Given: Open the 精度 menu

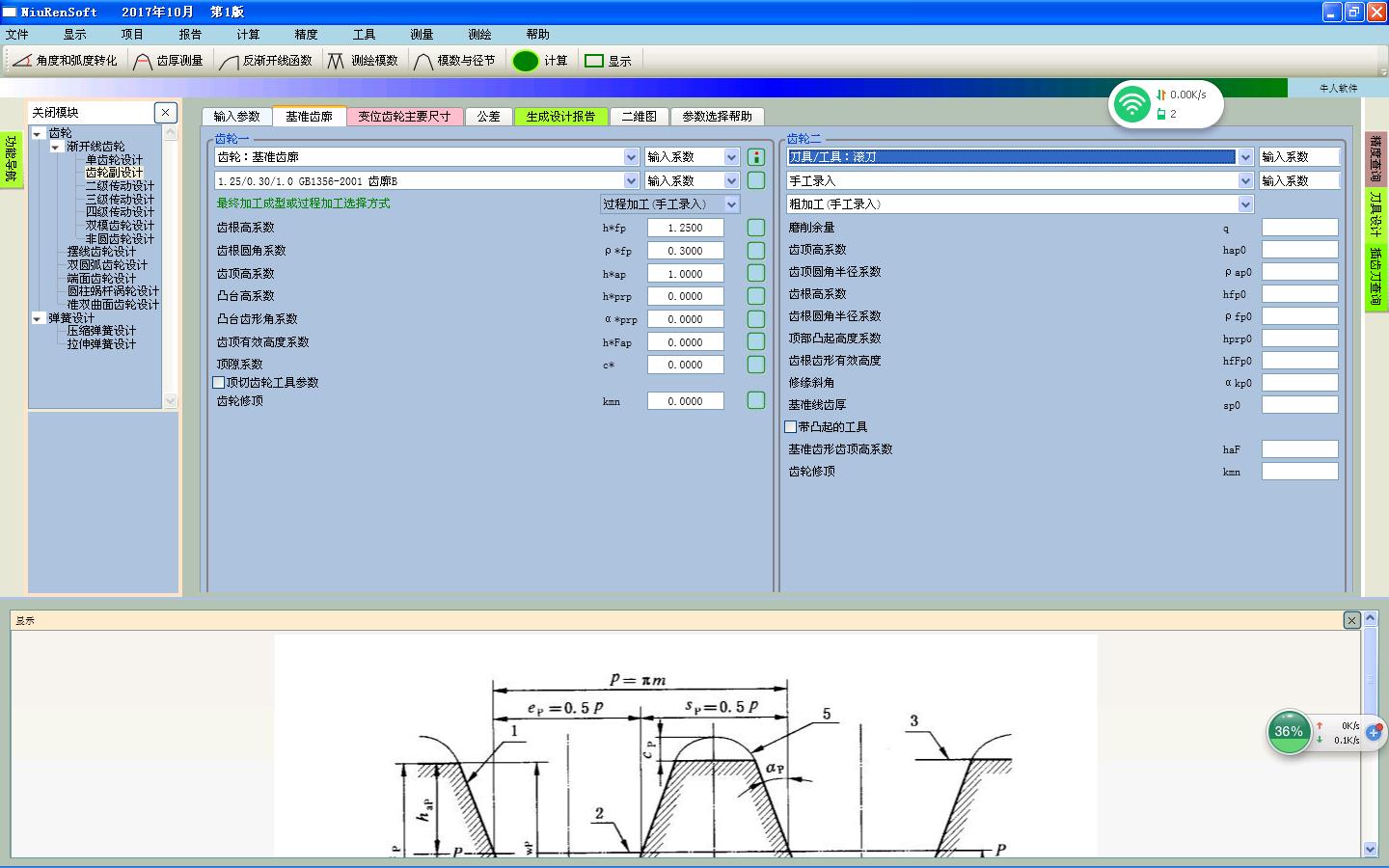Looking at the screenshot, I should click(306, 34).
